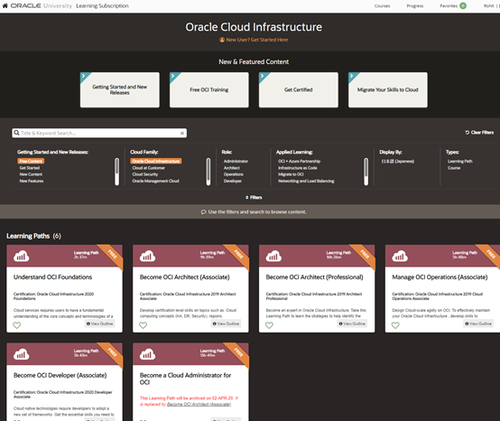Screen dimensions: 500x421
Task: Click the green Favorites count badge
Action: click(463, 6)
